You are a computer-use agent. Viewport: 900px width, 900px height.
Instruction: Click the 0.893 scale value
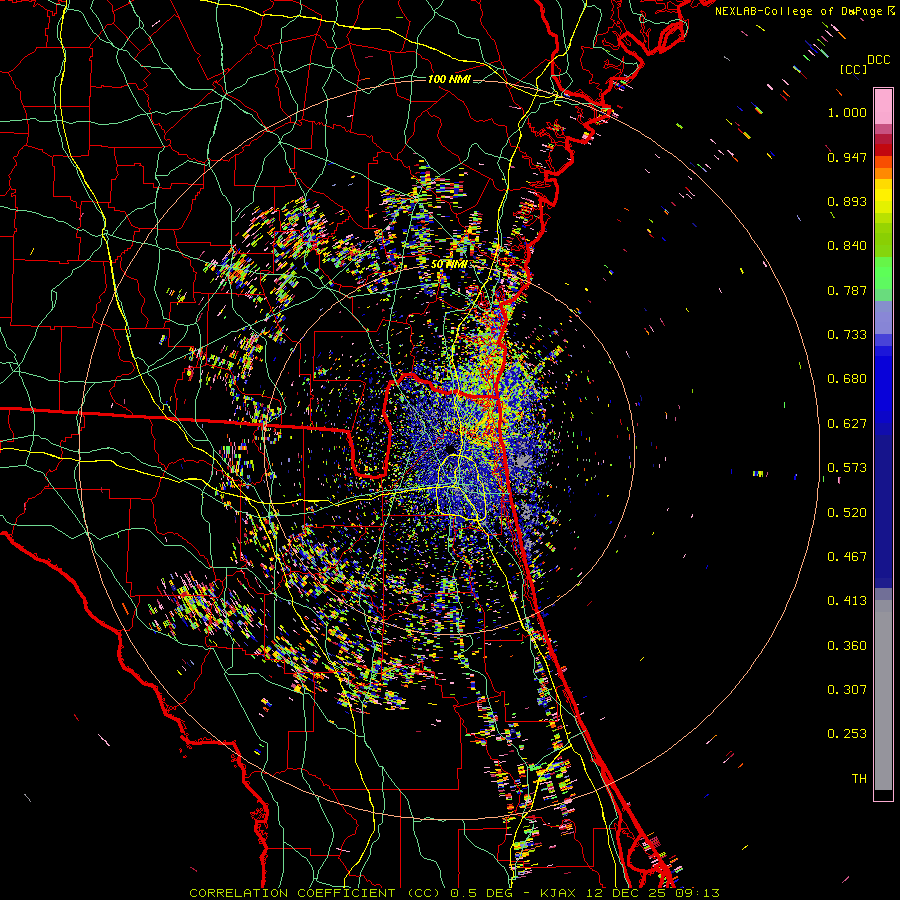pyautogui.click(x=847, y=201)
